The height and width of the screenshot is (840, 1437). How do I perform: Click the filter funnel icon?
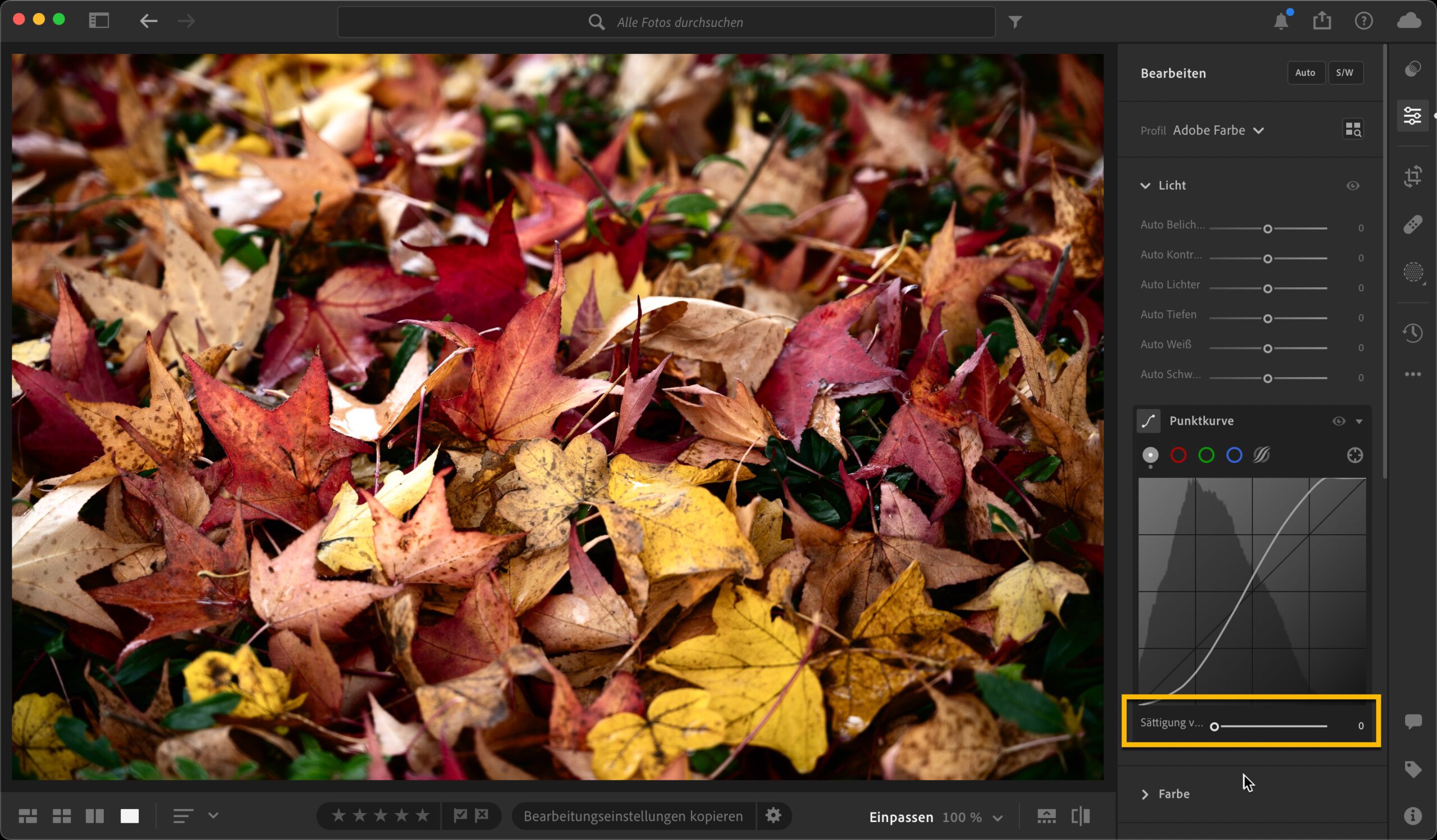coord(1015,22)
